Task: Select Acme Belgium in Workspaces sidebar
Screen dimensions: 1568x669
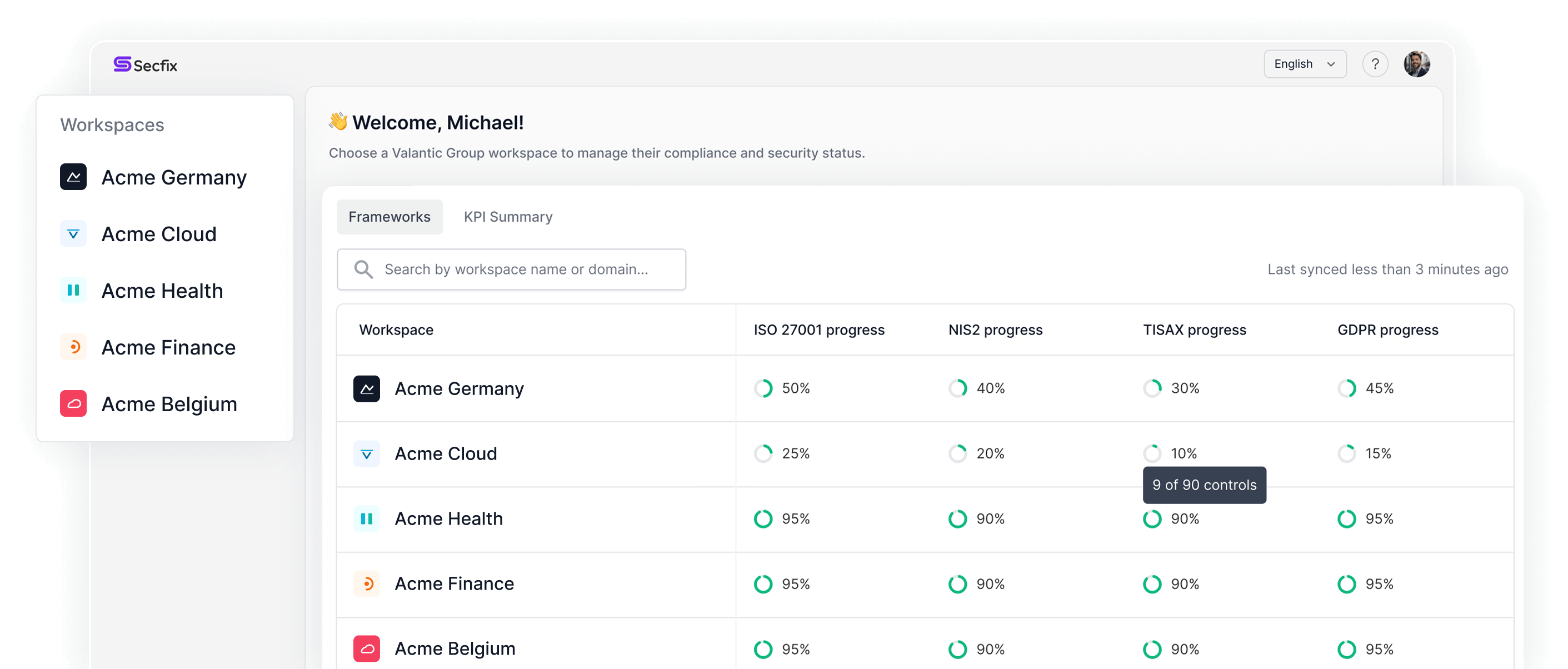Action: pyautogui.click(x=168, y=403)
